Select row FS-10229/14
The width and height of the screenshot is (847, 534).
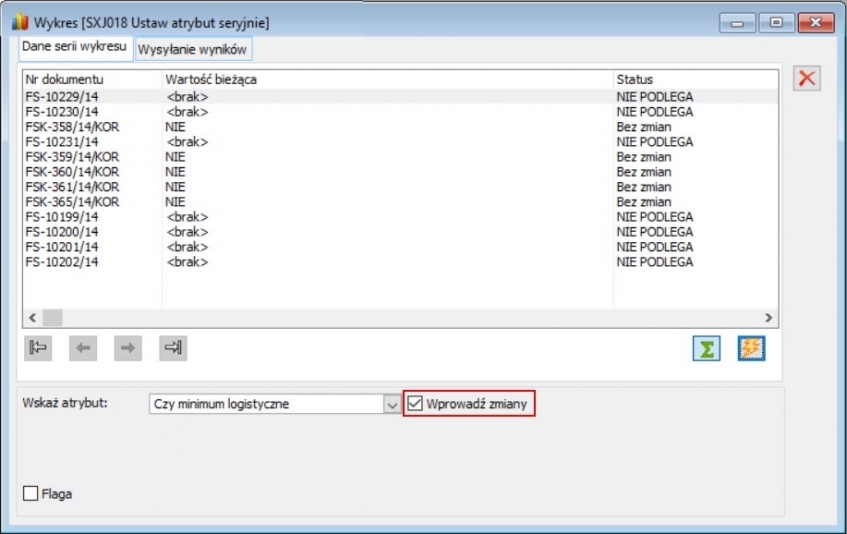400,97
